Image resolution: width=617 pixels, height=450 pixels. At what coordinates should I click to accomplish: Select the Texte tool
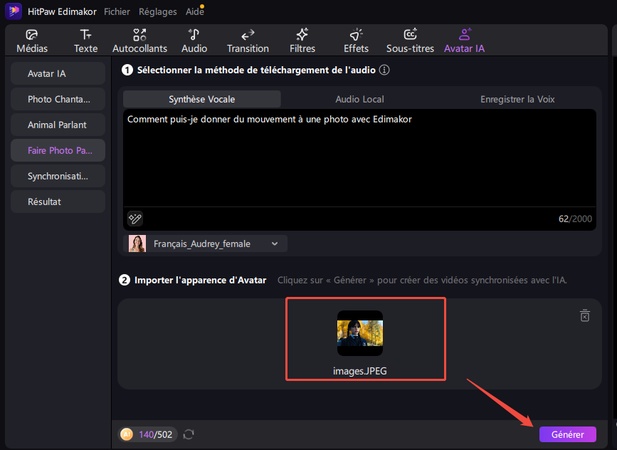86,40
